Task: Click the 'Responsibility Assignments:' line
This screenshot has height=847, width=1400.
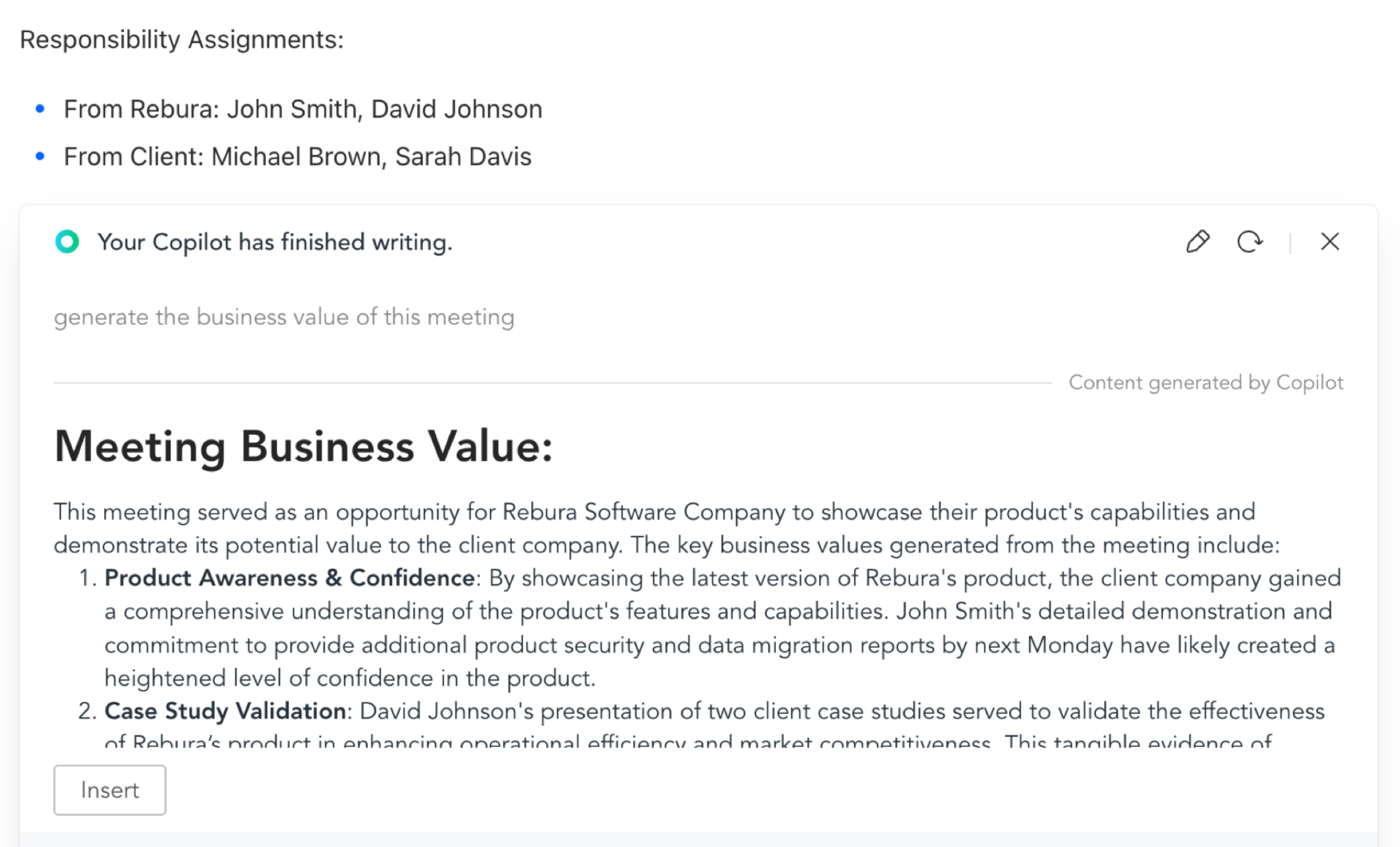Action: (182, 40)
